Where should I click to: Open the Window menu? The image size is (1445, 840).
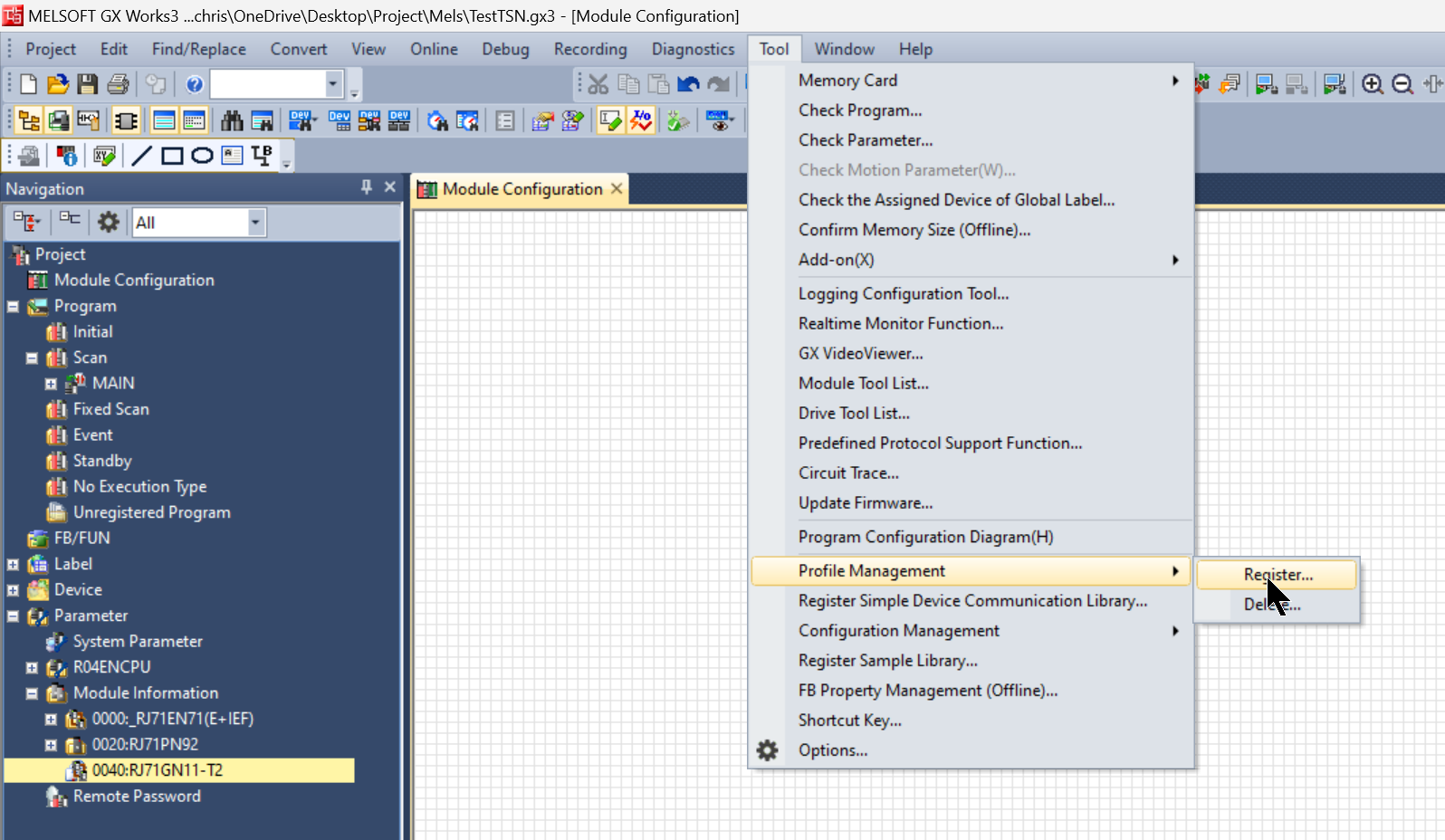(x=844, y=49)
